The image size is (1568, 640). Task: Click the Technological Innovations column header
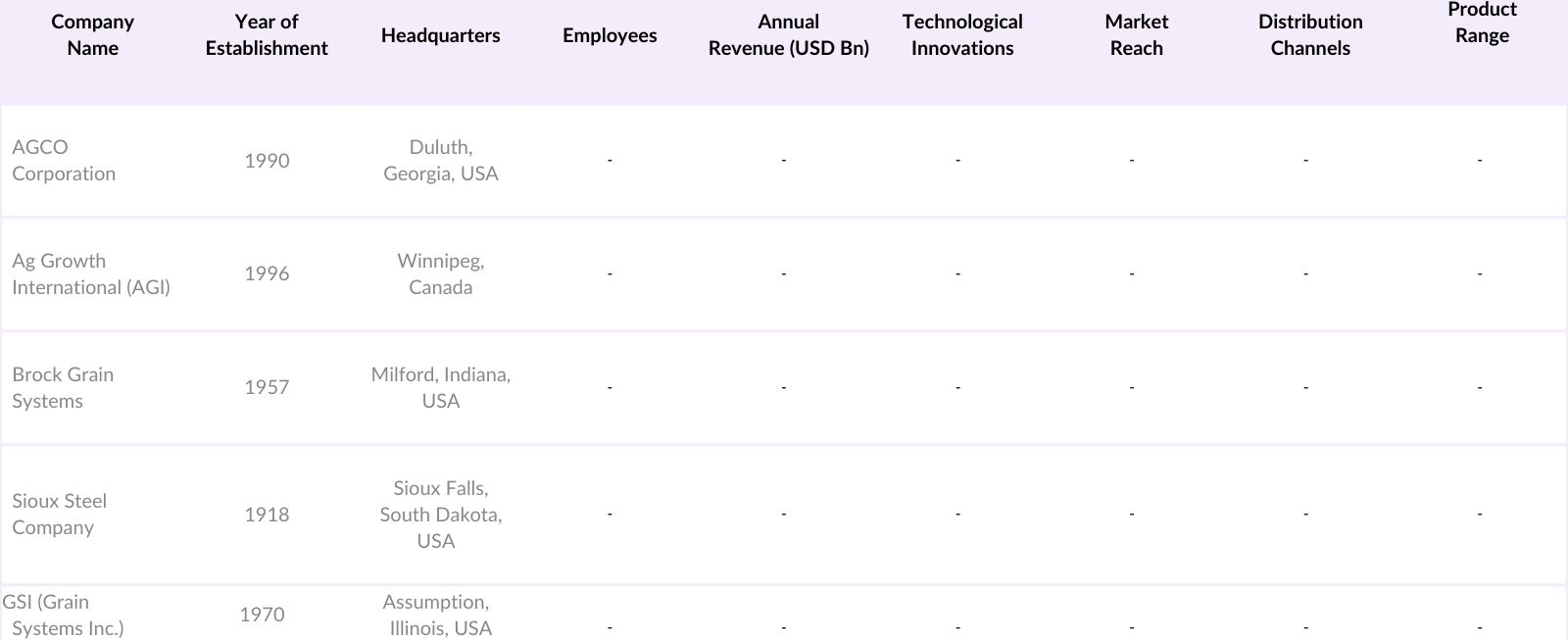962,35
